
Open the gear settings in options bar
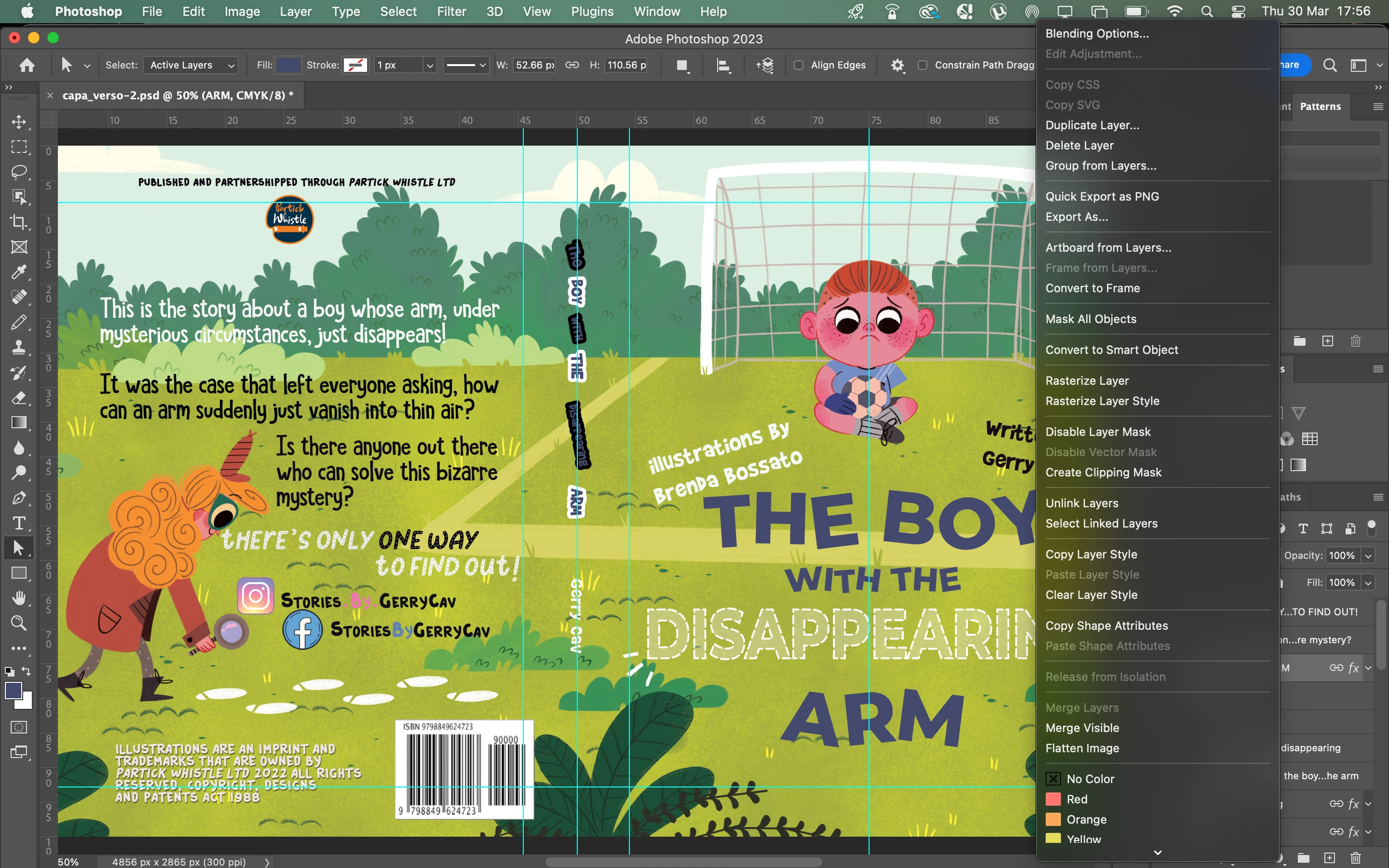(x=897, y=66)
